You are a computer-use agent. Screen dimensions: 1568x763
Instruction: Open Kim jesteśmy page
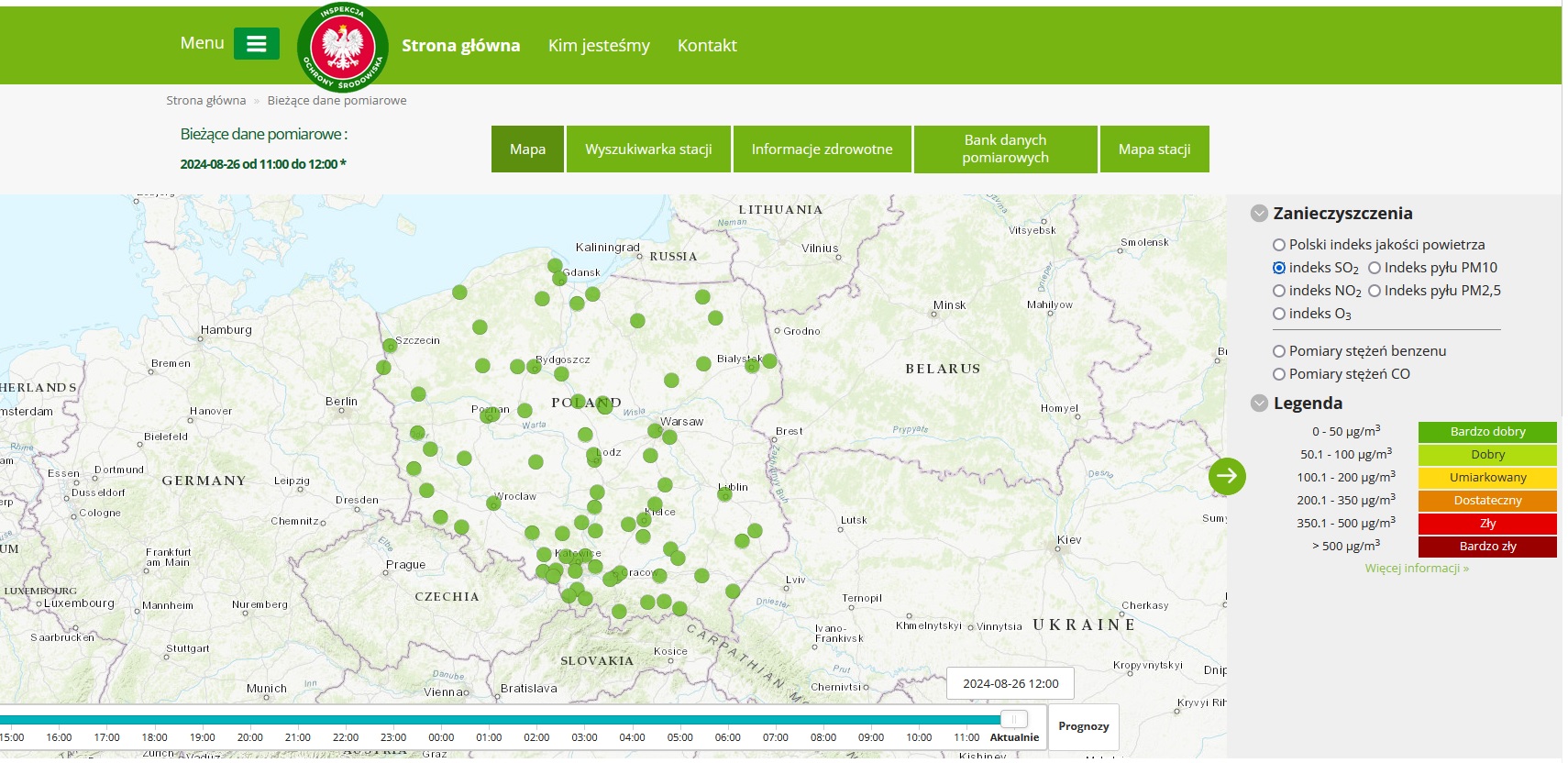[599, 46]
